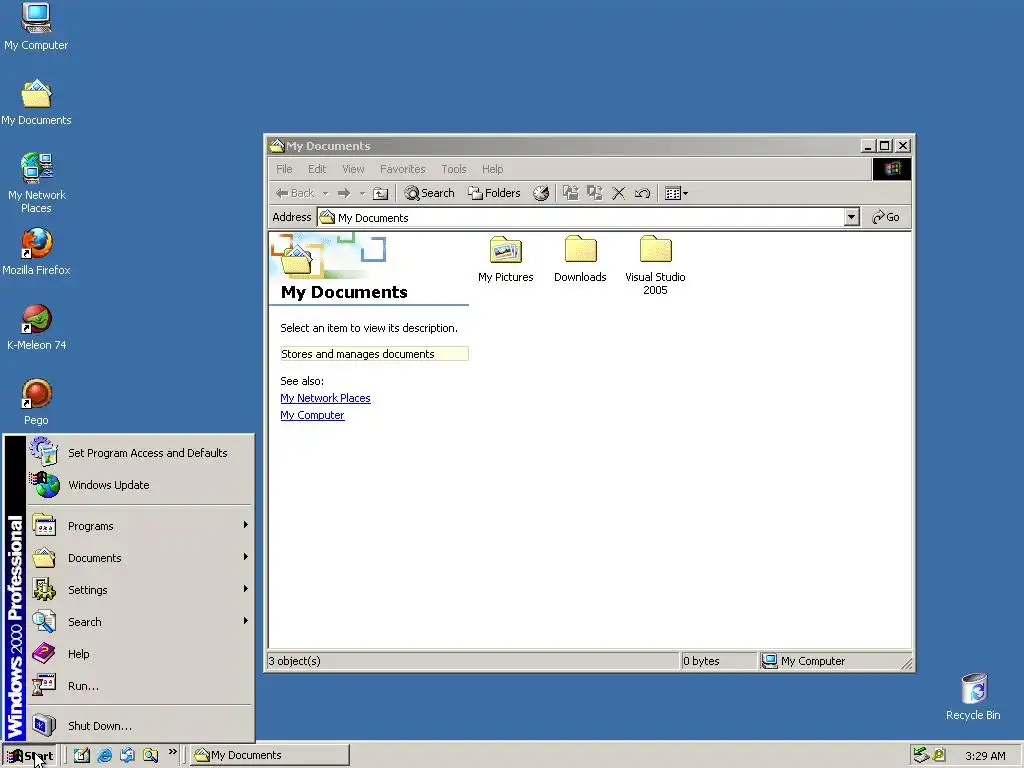Click the 3:29 AM clock
This screenshot has height=768, width=1024.
(x=985, y=756)
